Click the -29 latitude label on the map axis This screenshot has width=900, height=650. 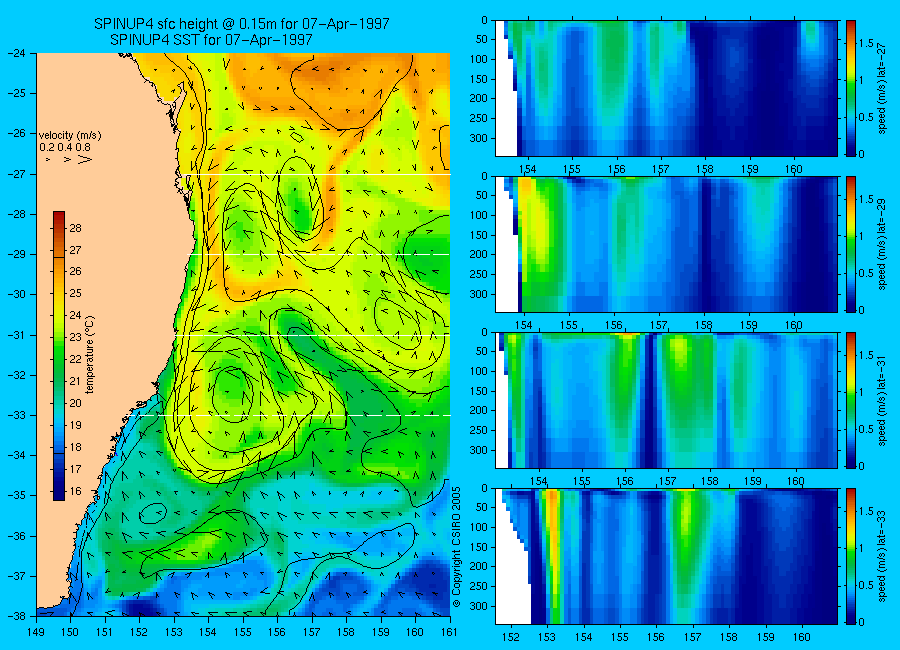coord(15,254)
